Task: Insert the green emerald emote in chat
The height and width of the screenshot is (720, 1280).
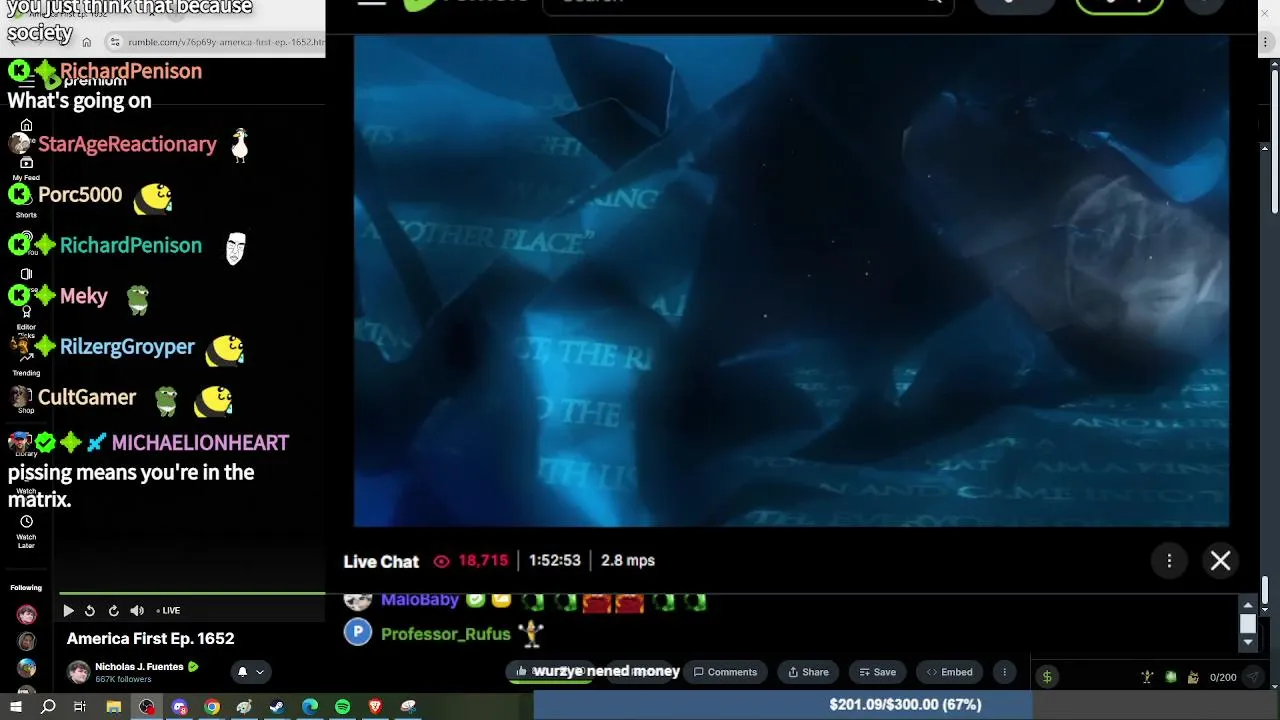Action: (x=1171, y=677)
